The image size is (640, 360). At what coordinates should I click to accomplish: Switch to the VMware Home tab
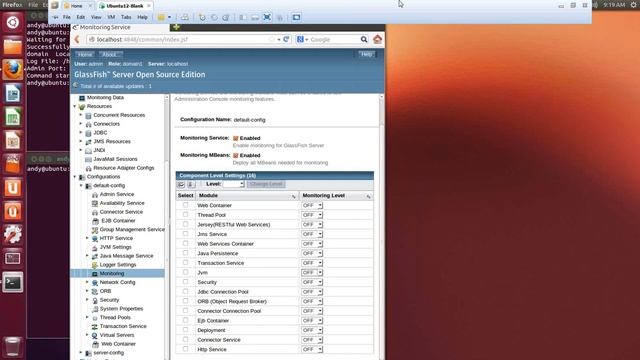click(78, 6)
